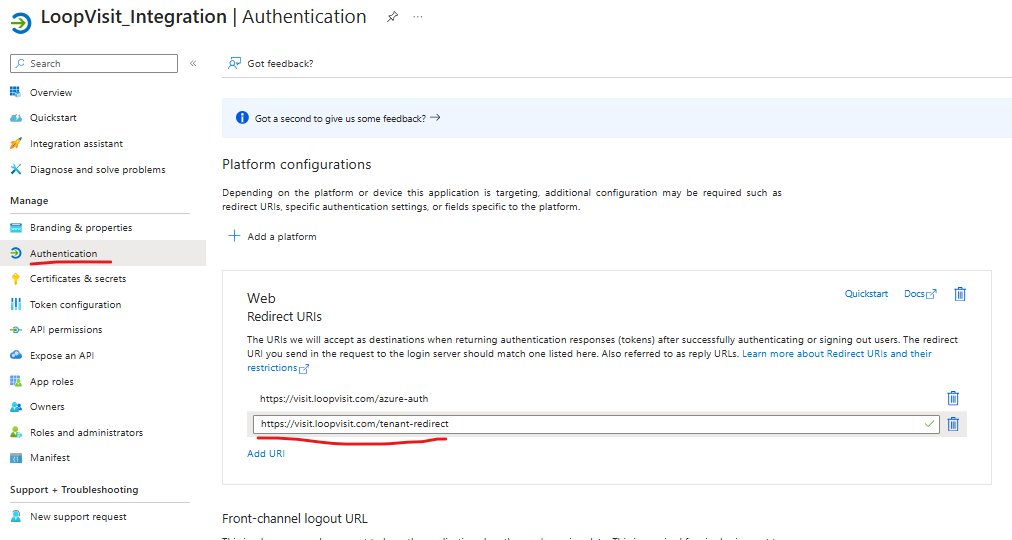Image resolution: width=1012 pixels, height=540 pixels.
Task: Click Branding & properties icon
Action: [15, 227]
